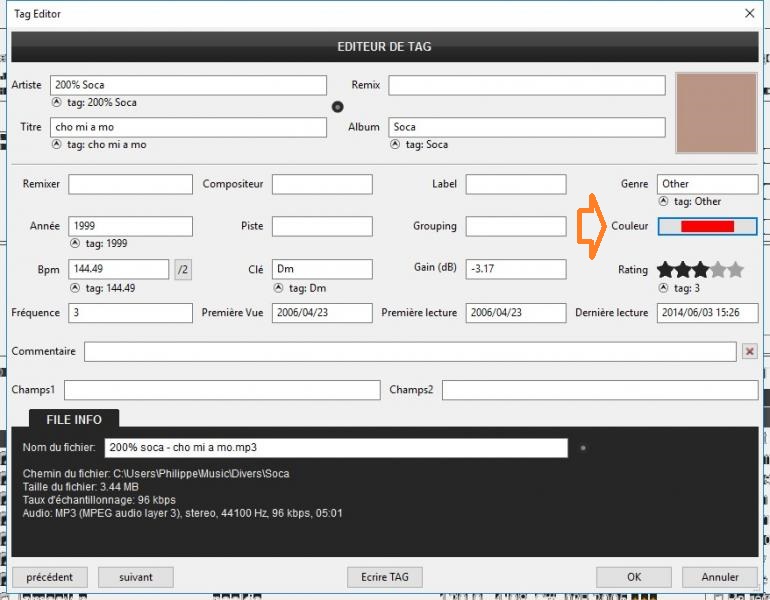The height and width of the screenshot is (600, 770).
Task: Click the tag restore icon under Album field
Action: tap(394, 144)
